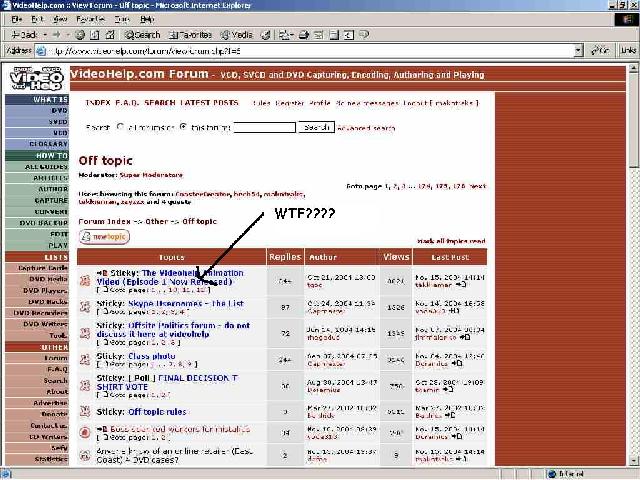This screenshot has width=640, height=480.
Task: Open Sticky: Skype Usernames - The List
Action: point(186,303)
